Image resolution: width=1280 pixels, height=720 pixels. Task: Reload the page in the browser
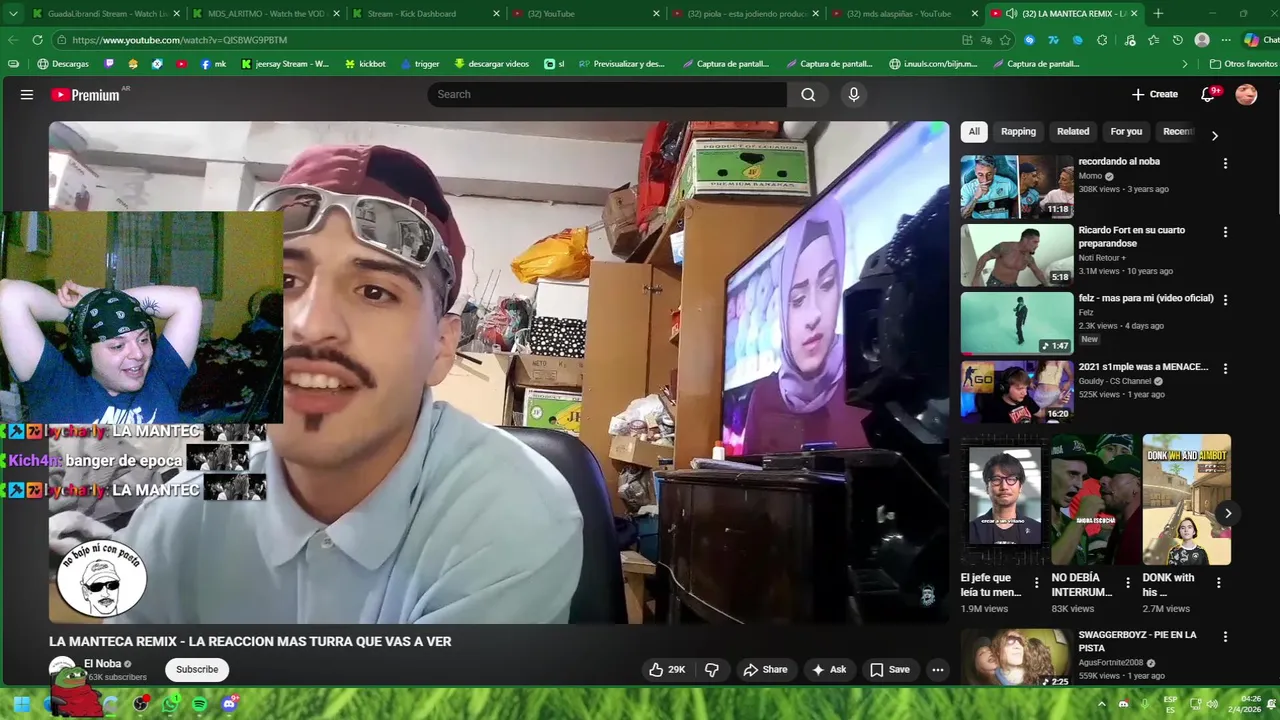click(x=37, y=40)
